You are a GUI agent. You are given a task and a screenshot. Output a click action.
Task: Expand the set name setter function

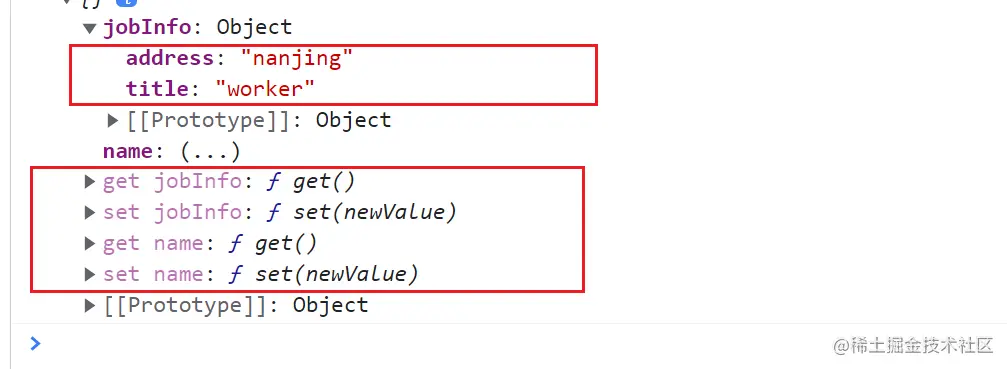click(x=90, y=274)
